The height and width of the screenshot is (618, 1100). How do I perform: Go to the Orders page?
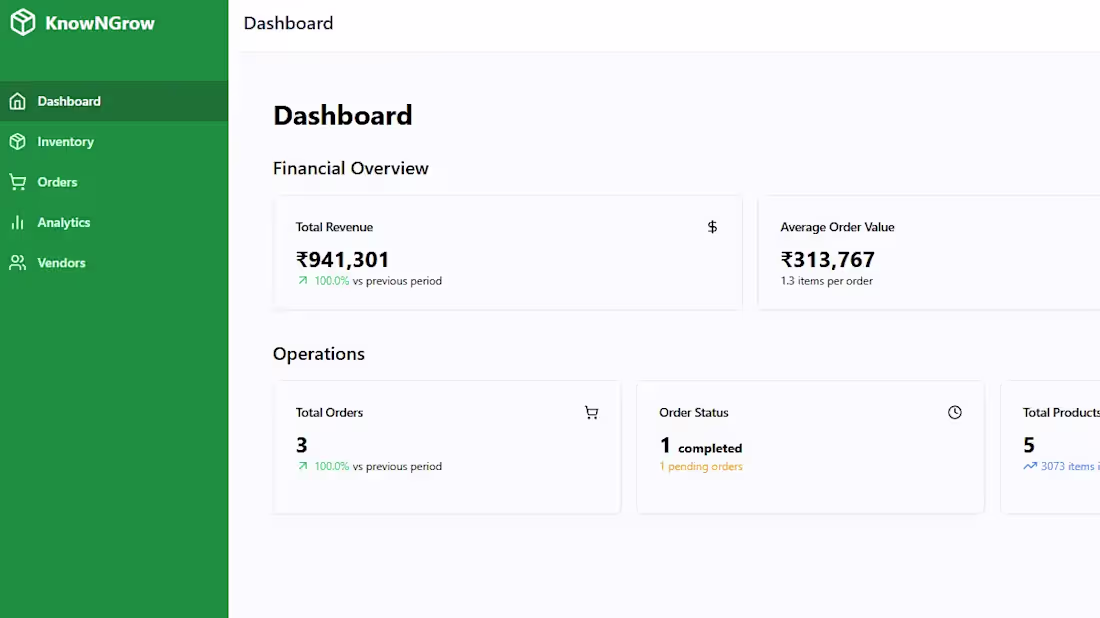(x=57, y=182)
